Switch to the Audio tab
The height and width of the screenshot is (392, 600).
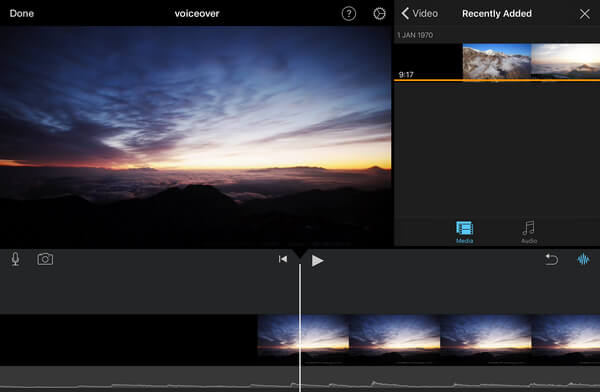point(529,232)
